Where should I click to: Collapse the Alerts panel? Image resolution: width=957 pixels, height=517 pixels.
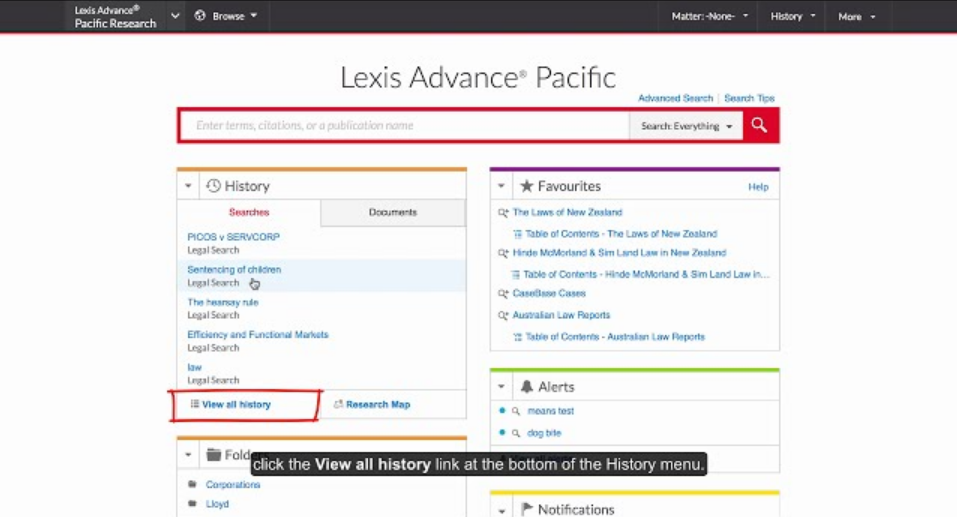pos(501,386)
